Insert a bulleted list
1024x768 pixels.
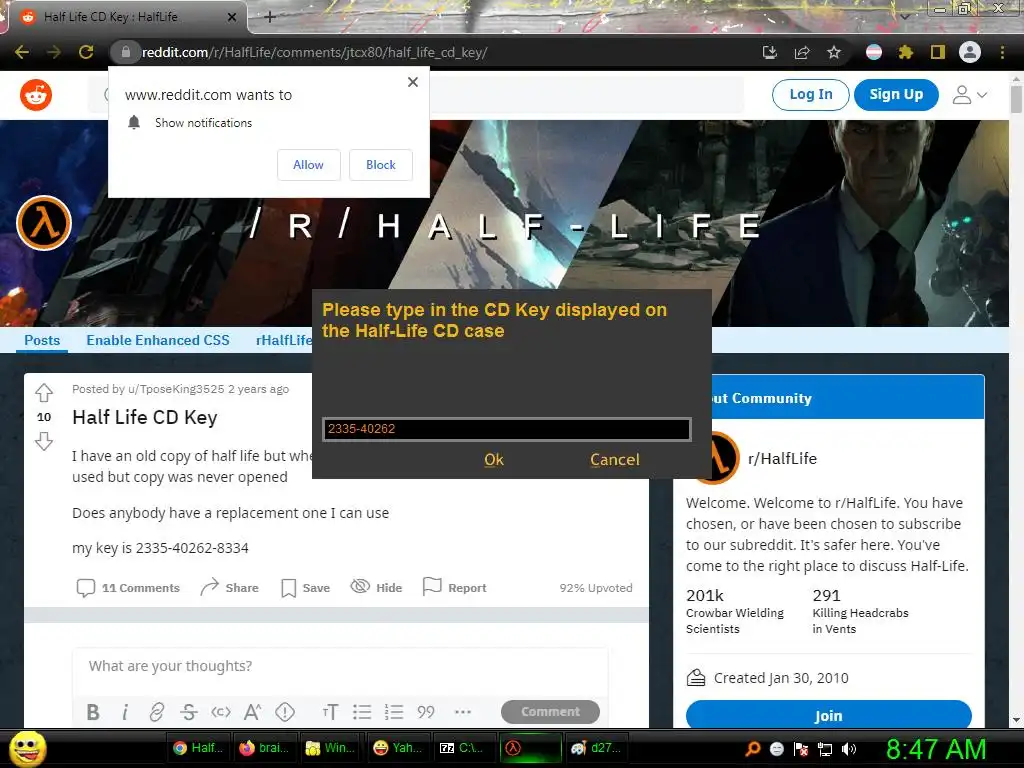coord(362,712)
